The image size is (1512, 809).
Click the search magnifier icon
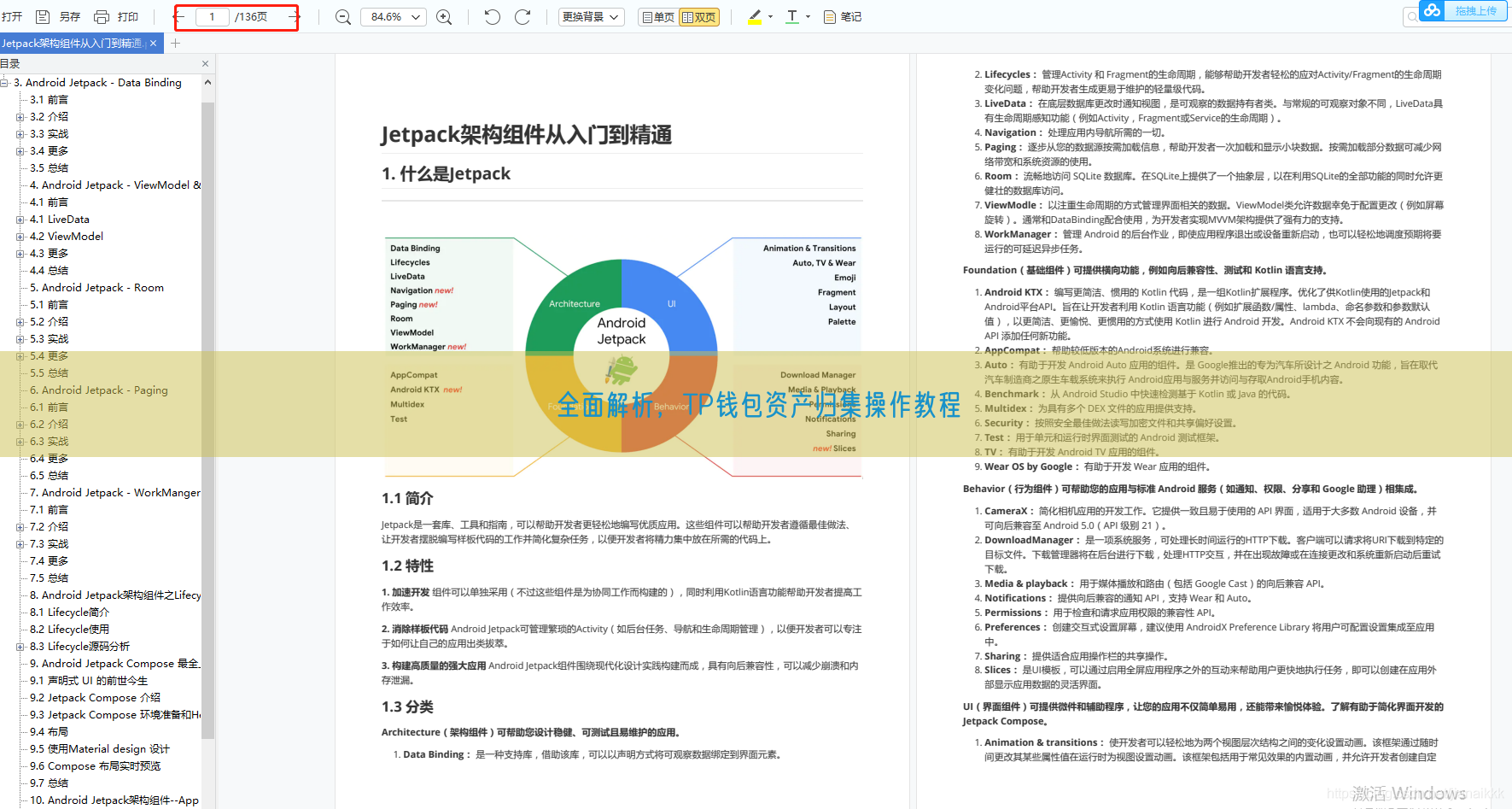coord(1411,16)
